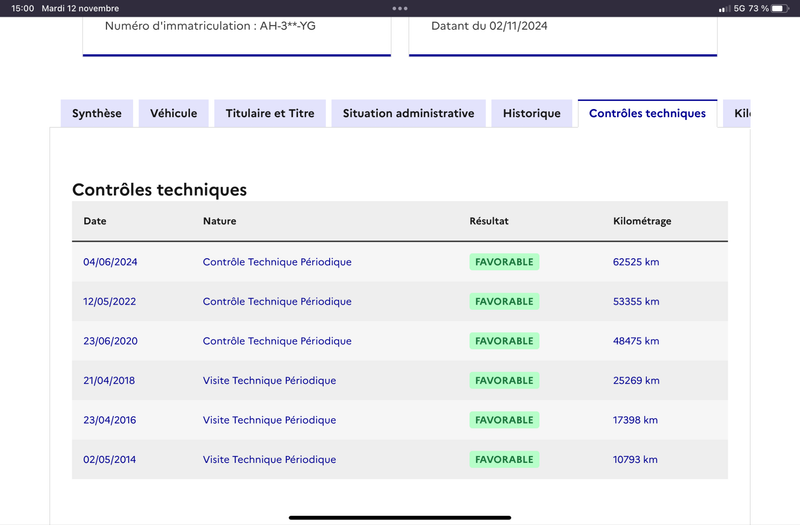
Task: Open the partially visible Kilométrage tab
Action: [737, 113]
